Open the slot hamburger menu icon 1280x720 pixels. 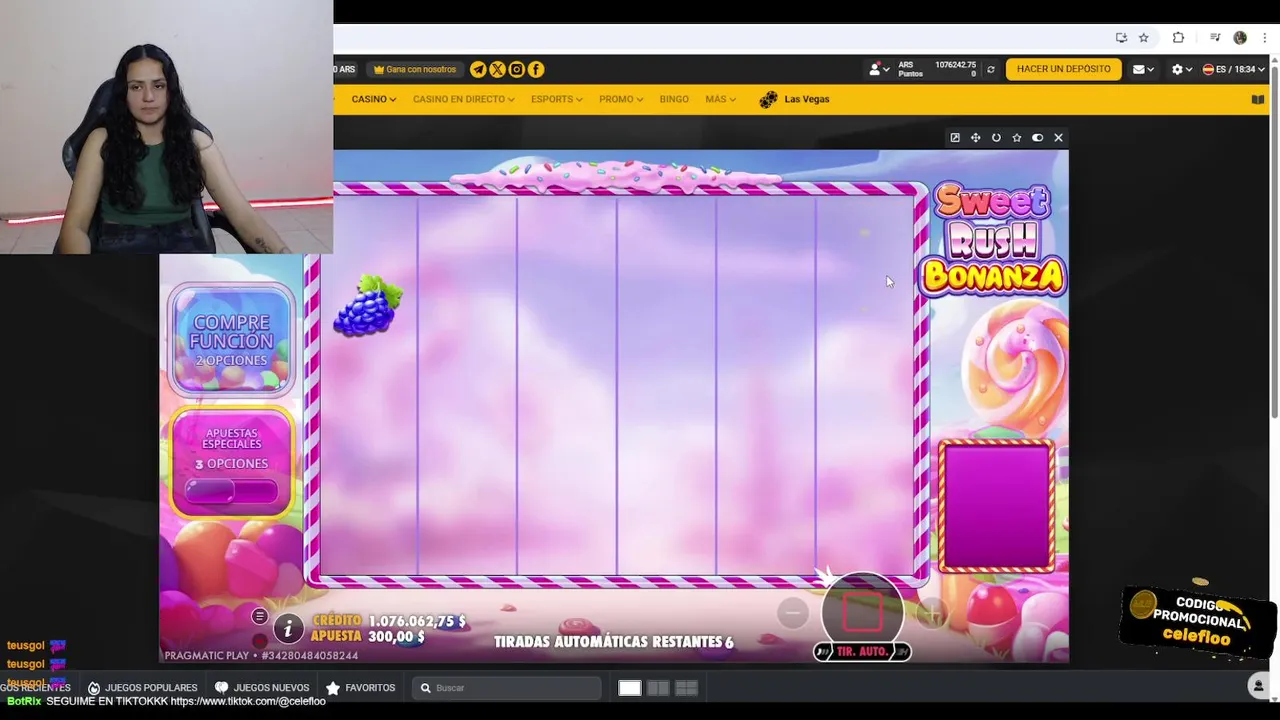click(x=260, y=616)
